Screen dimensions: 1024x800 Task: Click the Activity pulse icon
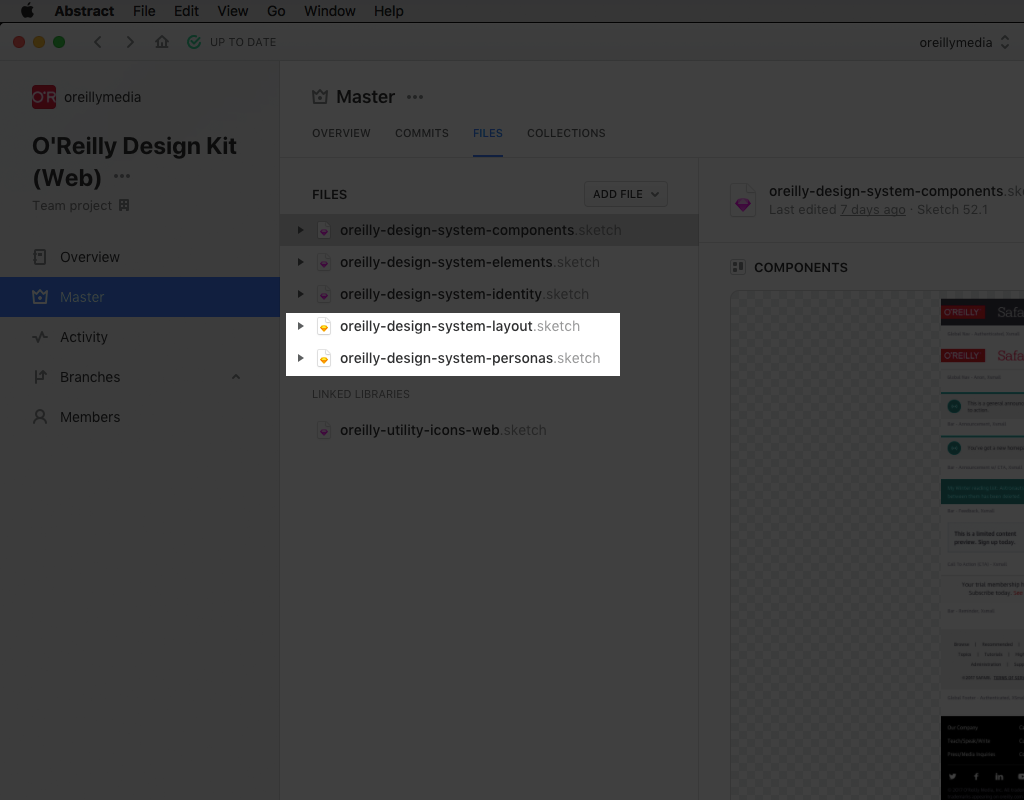tap(40, 337)
